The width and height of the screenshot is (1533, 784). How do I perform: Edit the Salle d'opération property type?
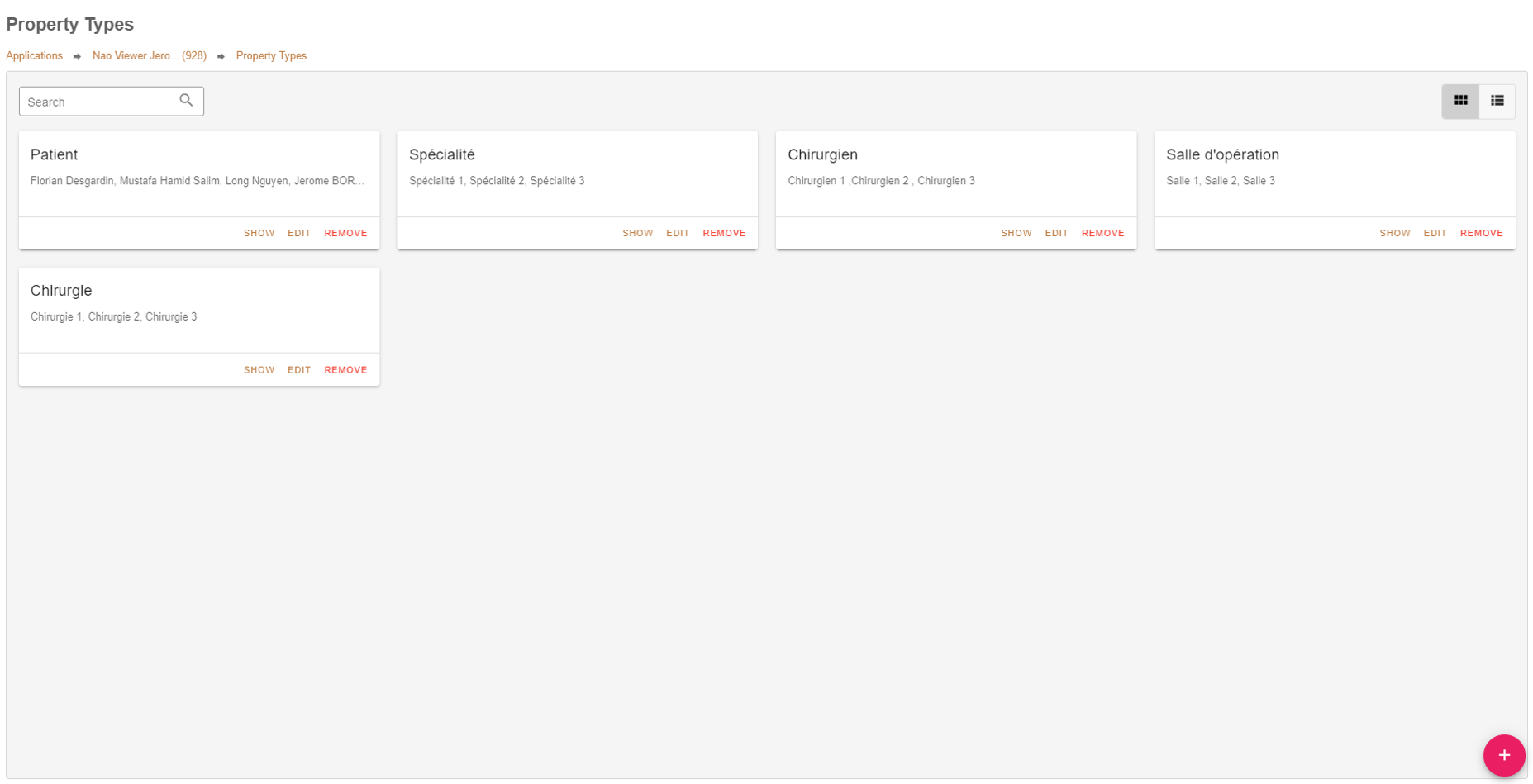tap(1435, 233)
